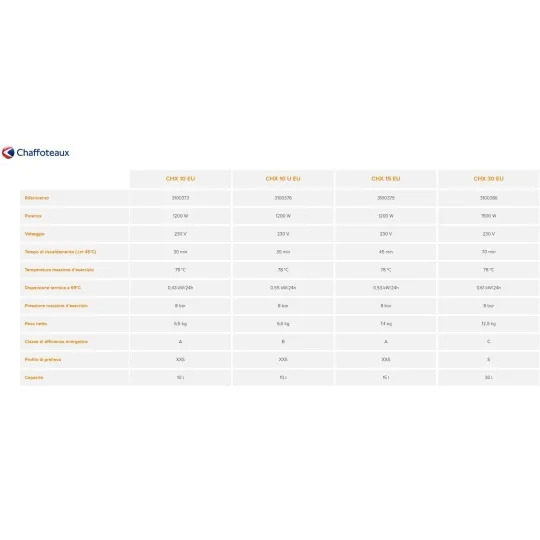Click the 78 °C value under CHX 10 EU
This screenshot has height=540, width=540.
(x=180, y=270)
